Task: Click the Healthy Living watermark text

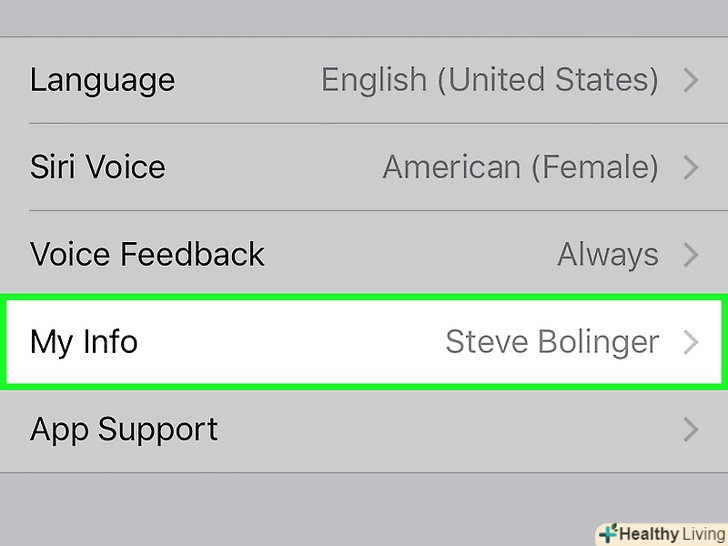Action: (670, 534)
